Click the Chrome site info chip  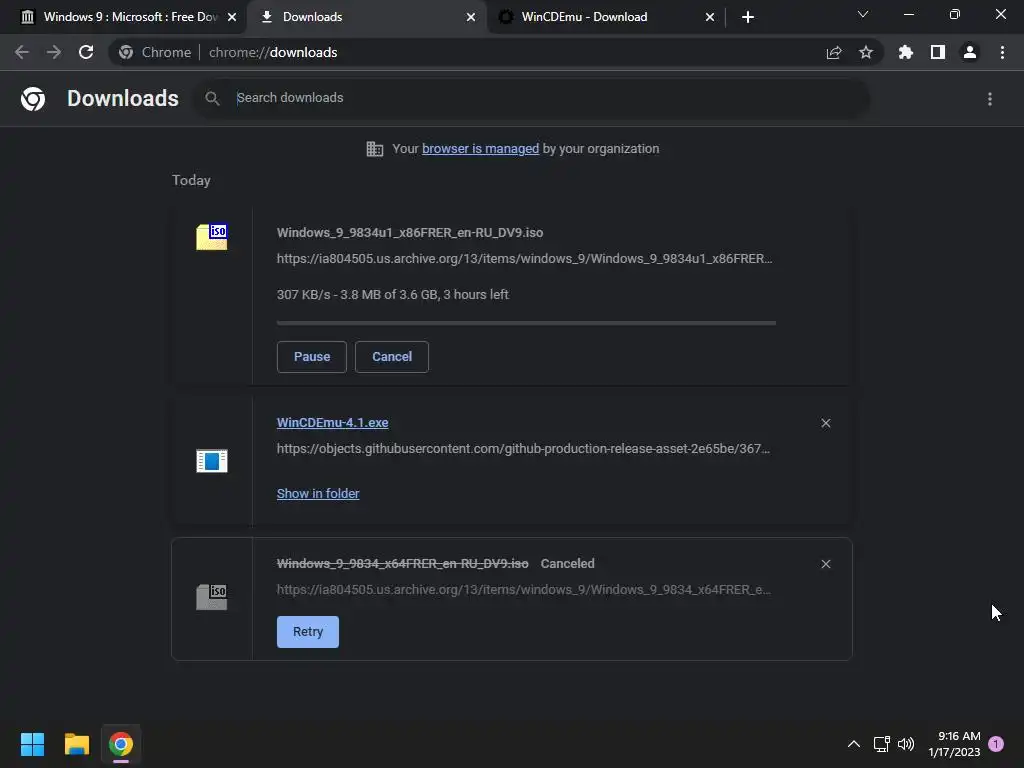(x=155, y=52)
